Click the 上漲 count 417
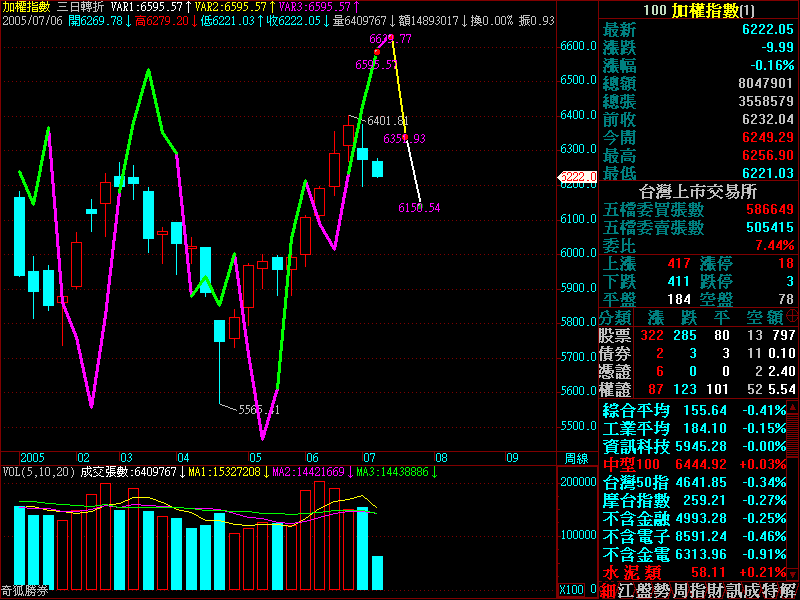Viewport: 800px width, 600px height. pos(679,263)
